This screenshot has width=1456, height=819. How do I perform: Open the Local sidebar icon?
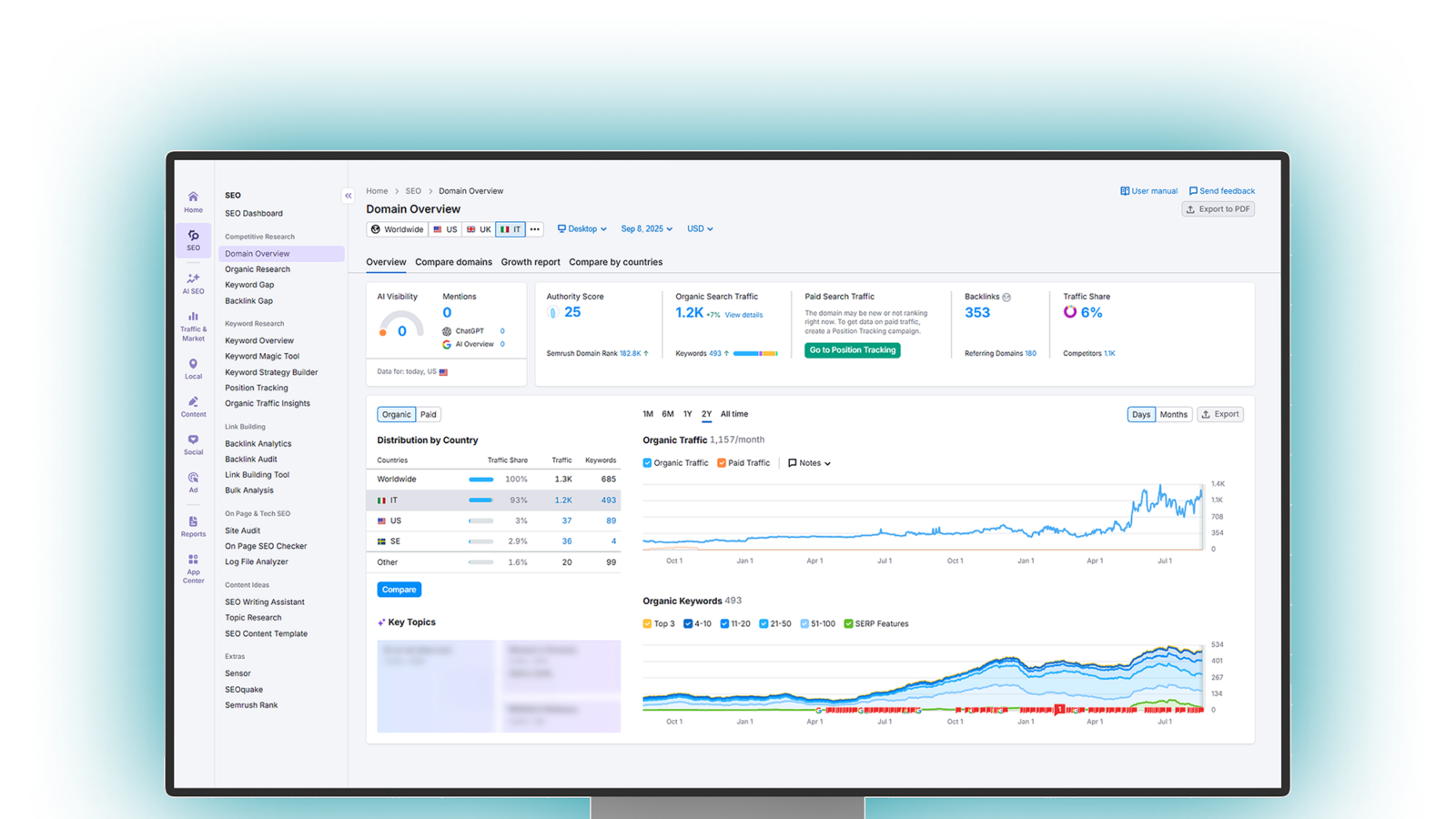(x=193, y=369)
